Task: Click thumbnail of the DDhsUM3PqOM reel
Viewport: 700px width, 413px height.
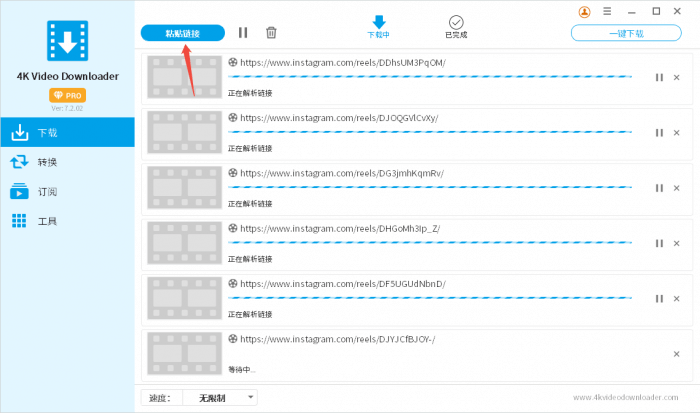Action: point(184,77)
